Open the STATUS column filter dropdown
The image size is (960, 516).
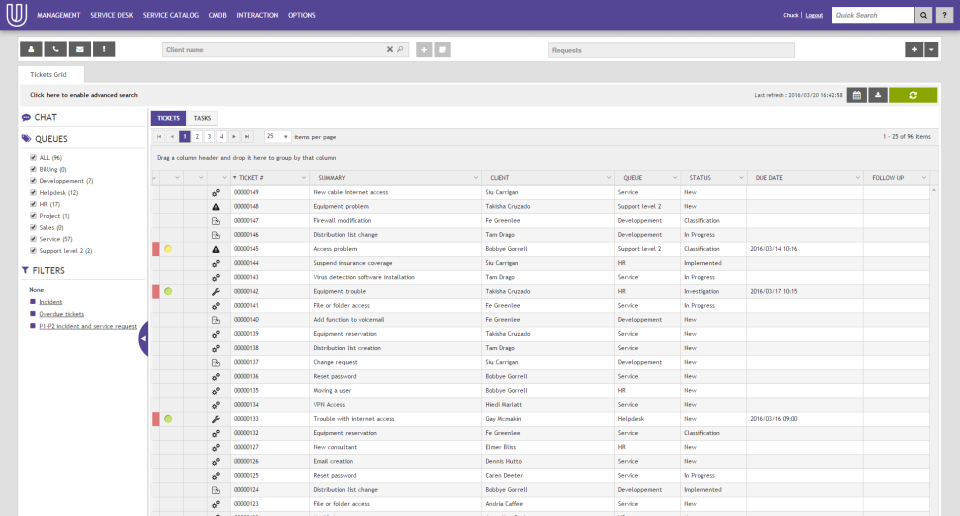tap(741, 178)
